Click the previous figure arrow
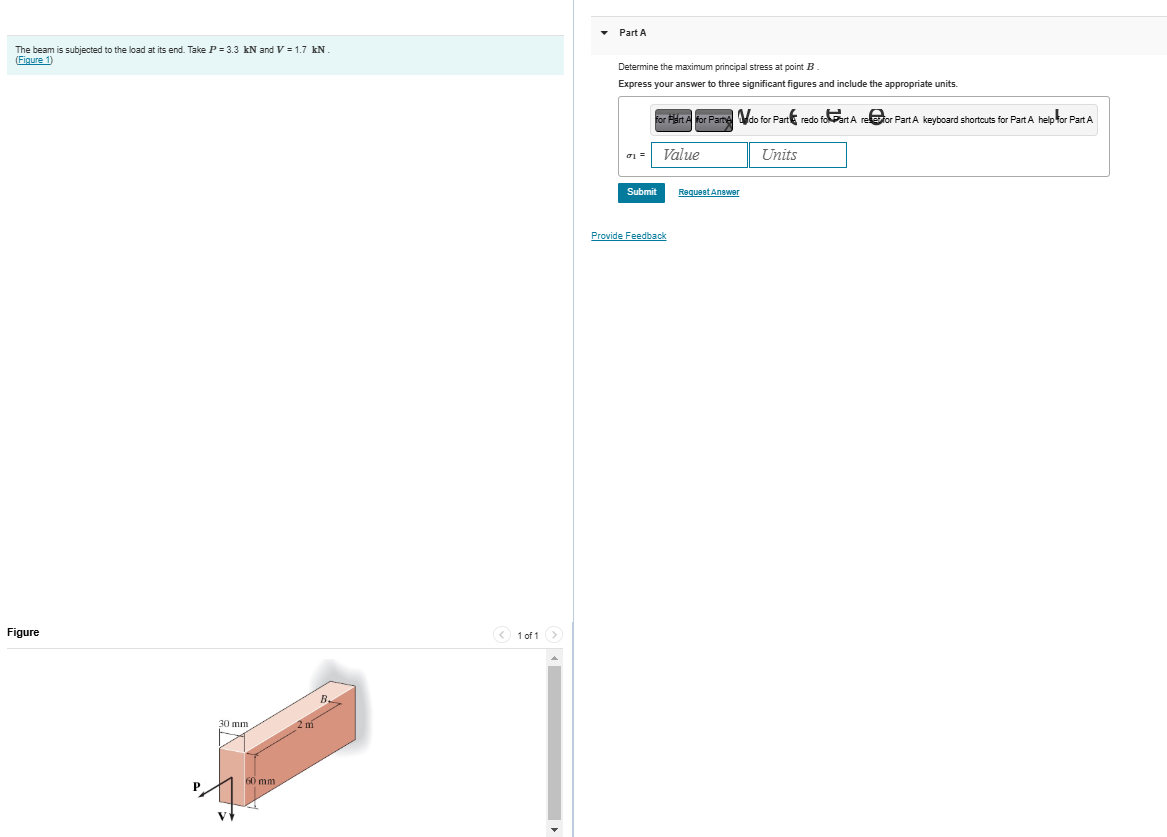 502,634
